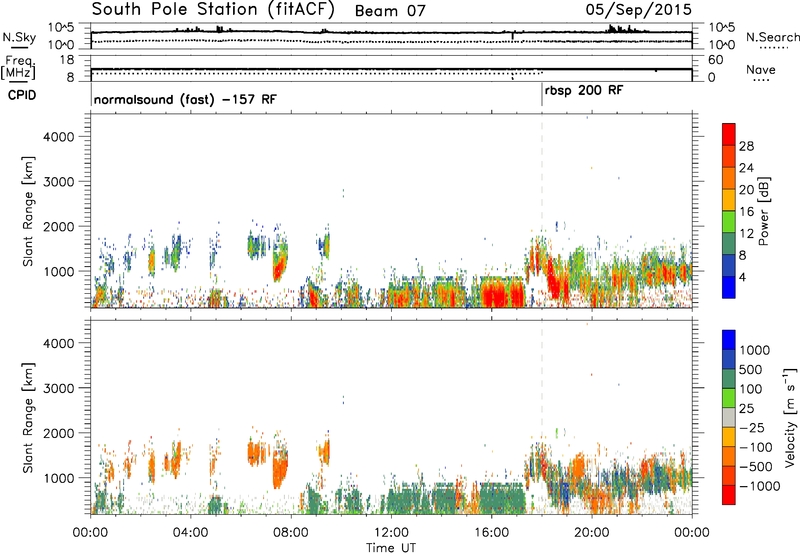800x554 pixels.
Task: Click the blue bottom of the power colorbar
Action: tap(729, 287)
